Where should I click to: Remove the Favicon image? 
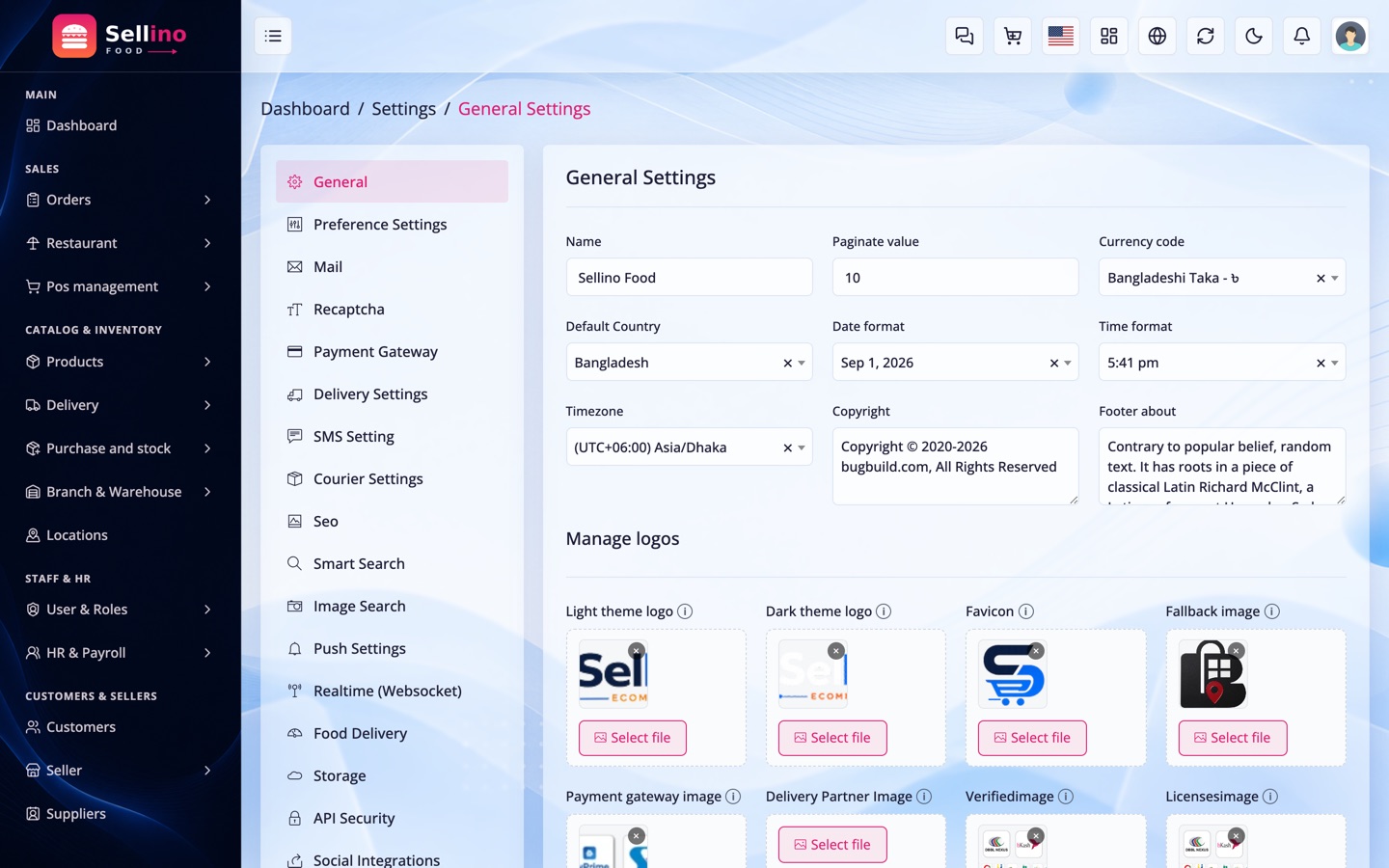1036,651
